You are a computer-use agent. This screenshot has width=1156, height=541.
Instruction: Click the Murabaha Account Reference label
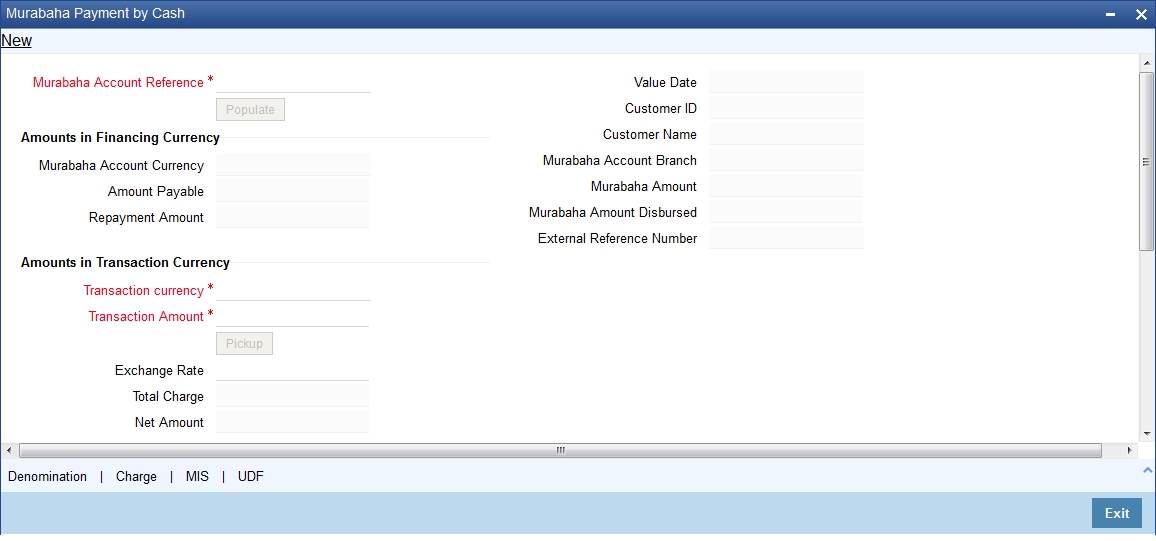[118, 83]
